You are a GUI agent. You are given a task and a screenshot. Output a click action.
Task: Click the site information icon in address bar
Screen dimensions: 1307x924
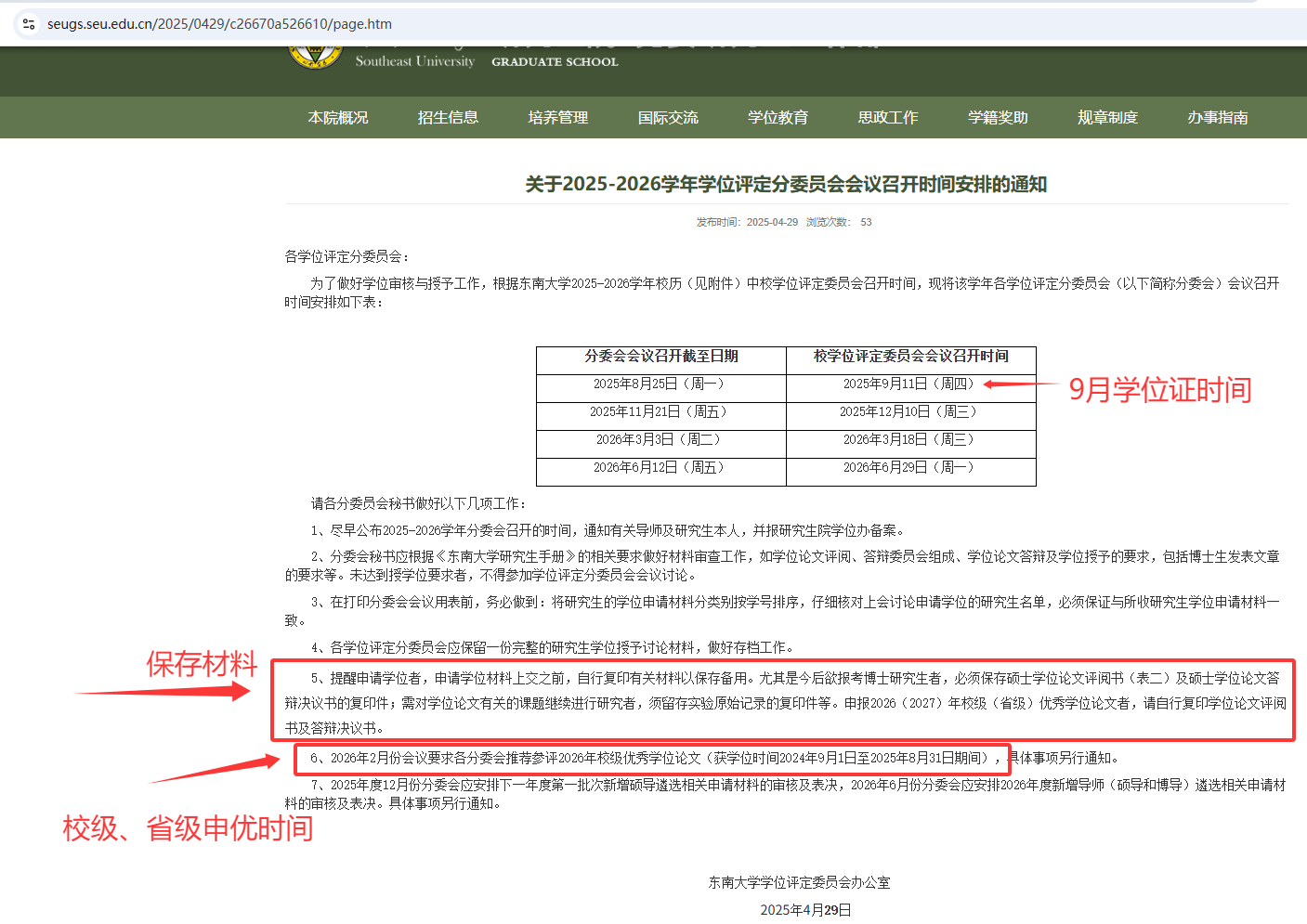(29, 24)
